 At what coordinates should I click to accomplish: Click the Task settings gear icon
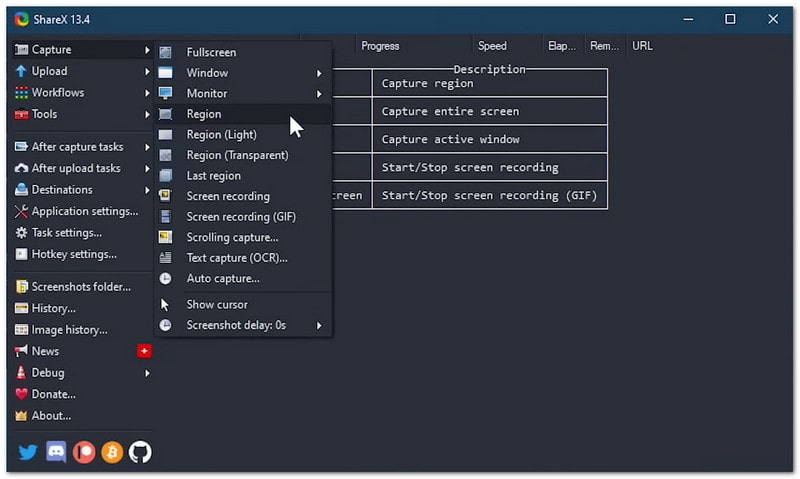[x=21, y=233]
